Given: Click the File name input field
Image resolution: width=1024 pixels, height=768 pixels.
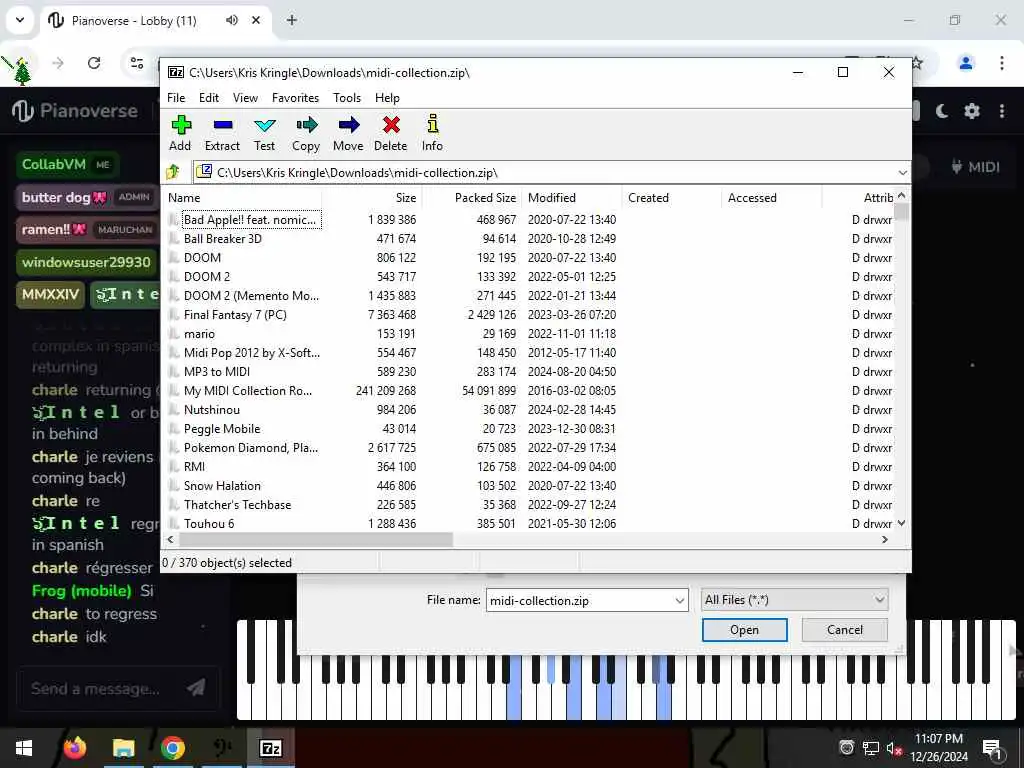Looking at the screenshot, I should [579, 600].
